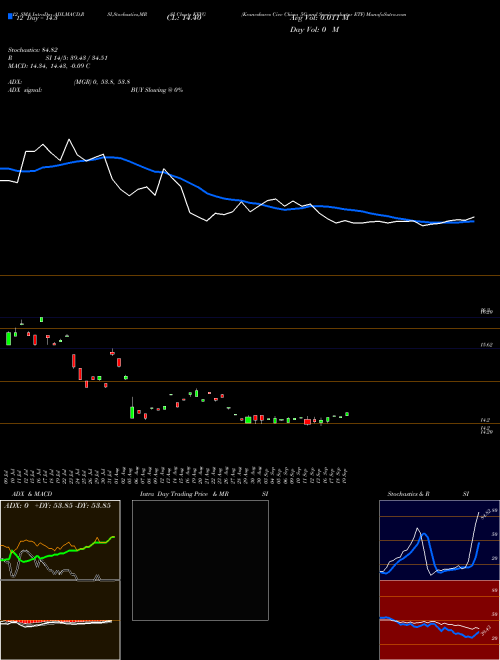Click the 'CL: 14.40' closing price text

[x=184, y=18]
